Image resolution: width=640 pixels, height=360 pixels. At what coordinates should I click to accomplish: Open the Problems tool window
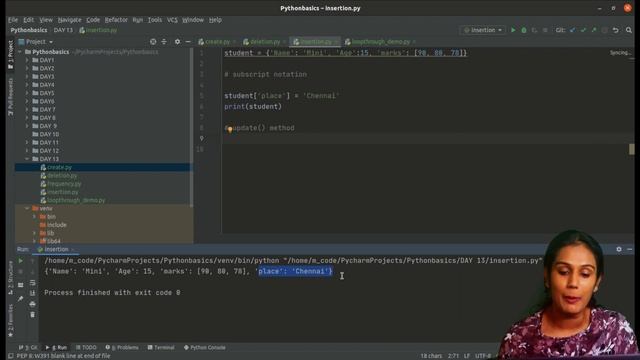[x=122, y=347]
